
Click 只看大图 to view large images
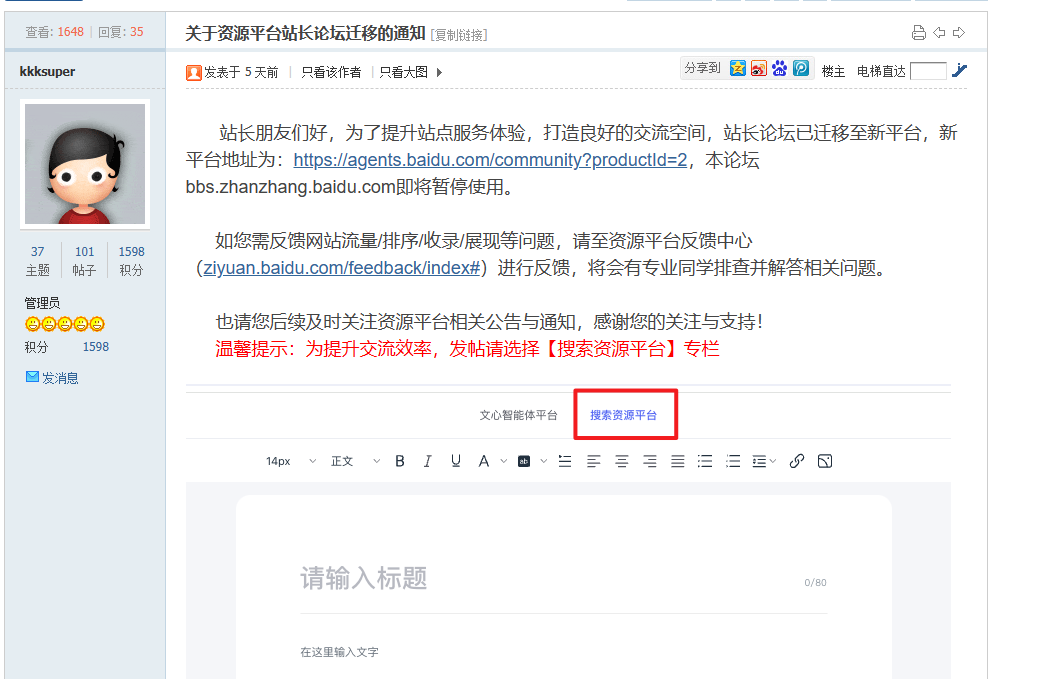click(x=403, y=73)
